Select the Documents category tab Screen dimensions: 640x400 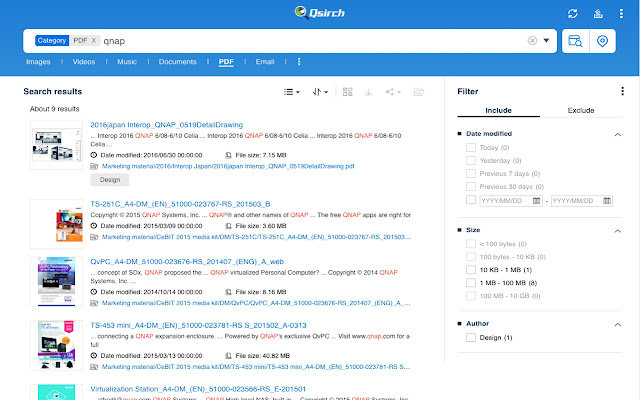[x=178, y=62]
